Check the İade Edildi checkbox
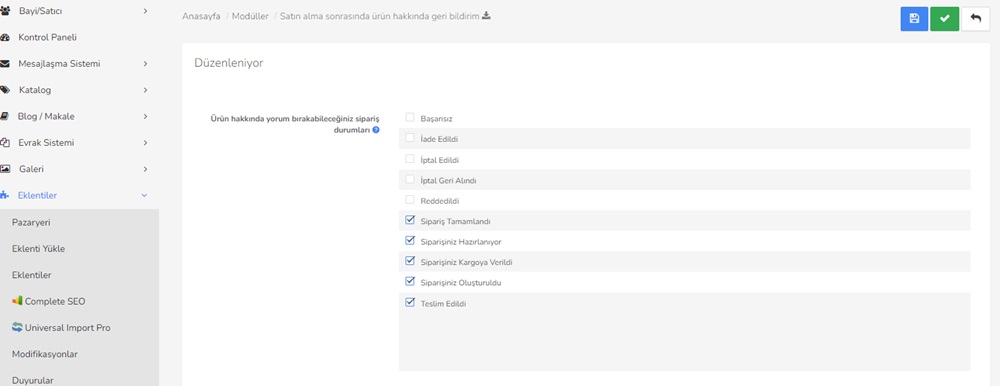1000x386 pixels. pos(409,138)
